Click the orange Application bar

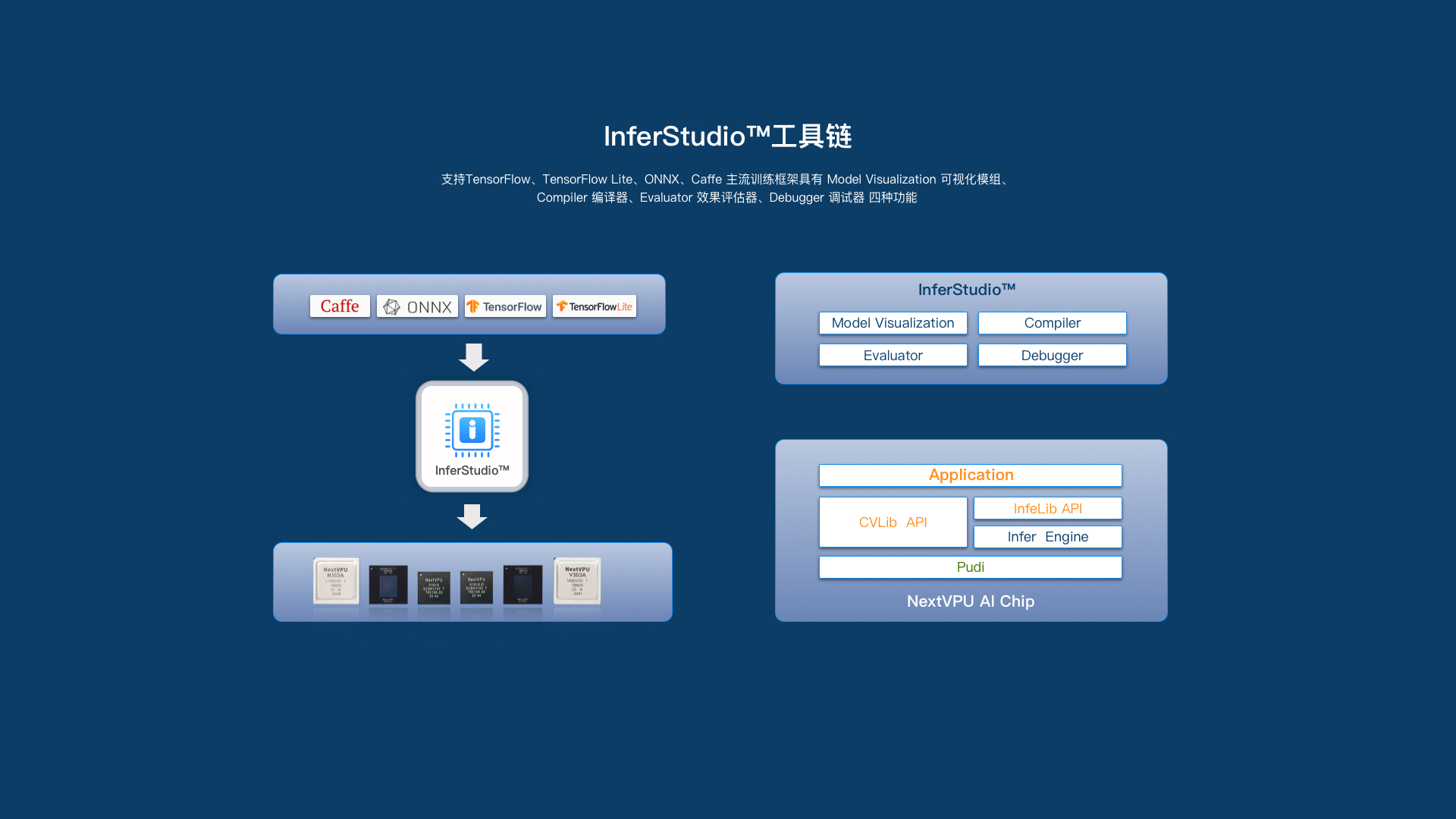(x=970, y=475)
